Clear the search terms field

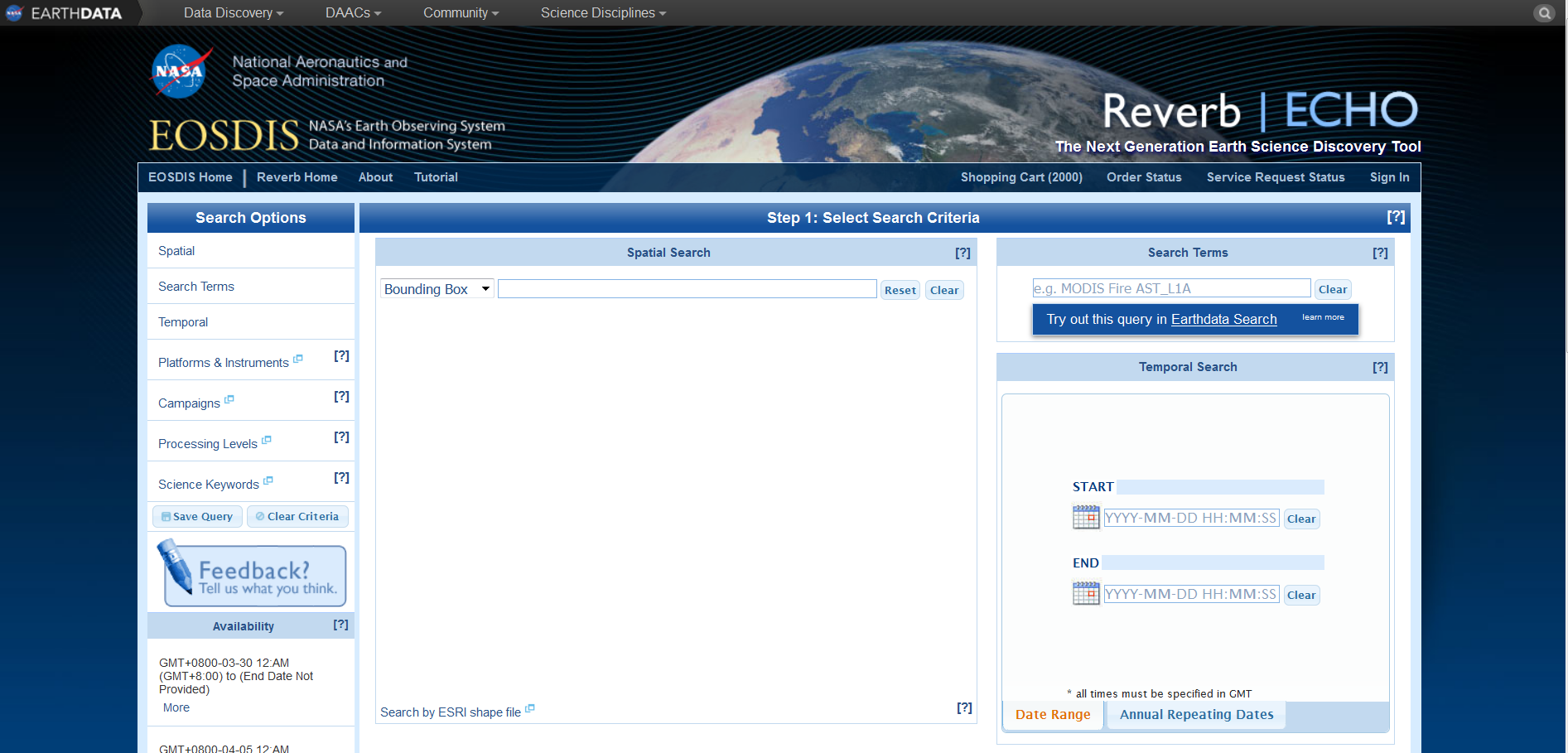[1333, 289]
